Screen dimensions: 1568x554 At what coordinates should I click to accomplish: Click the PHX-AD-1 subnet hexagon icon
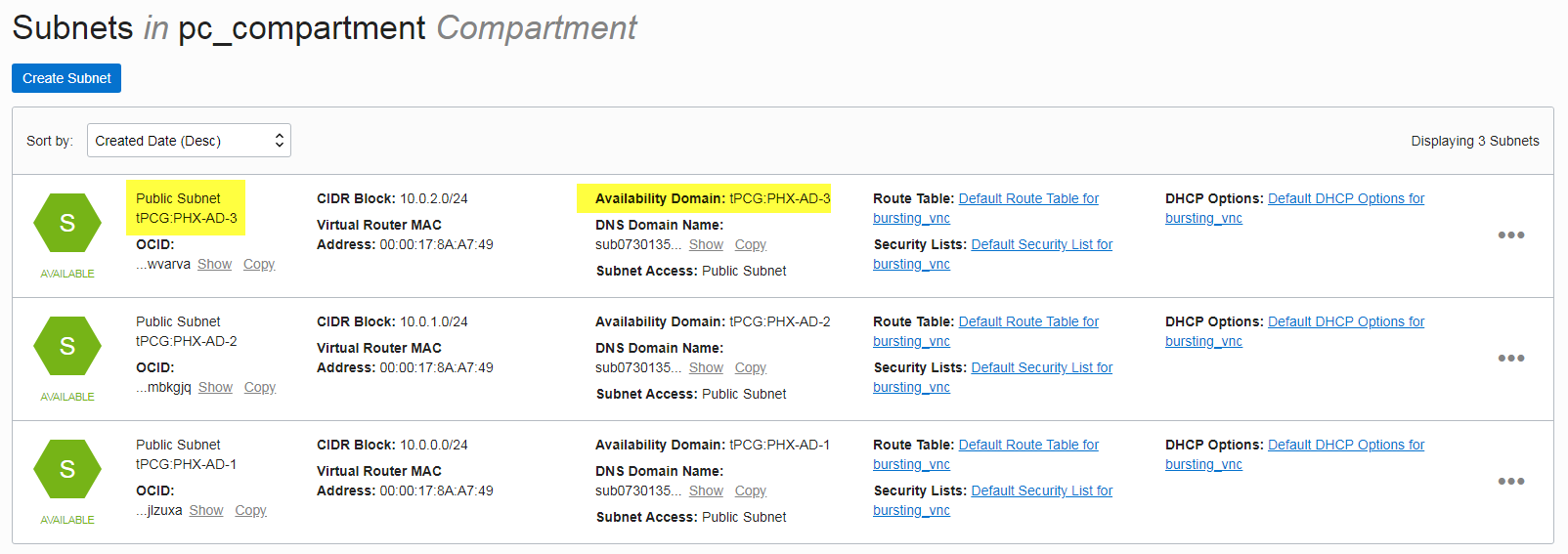click(x=67, y=469)
